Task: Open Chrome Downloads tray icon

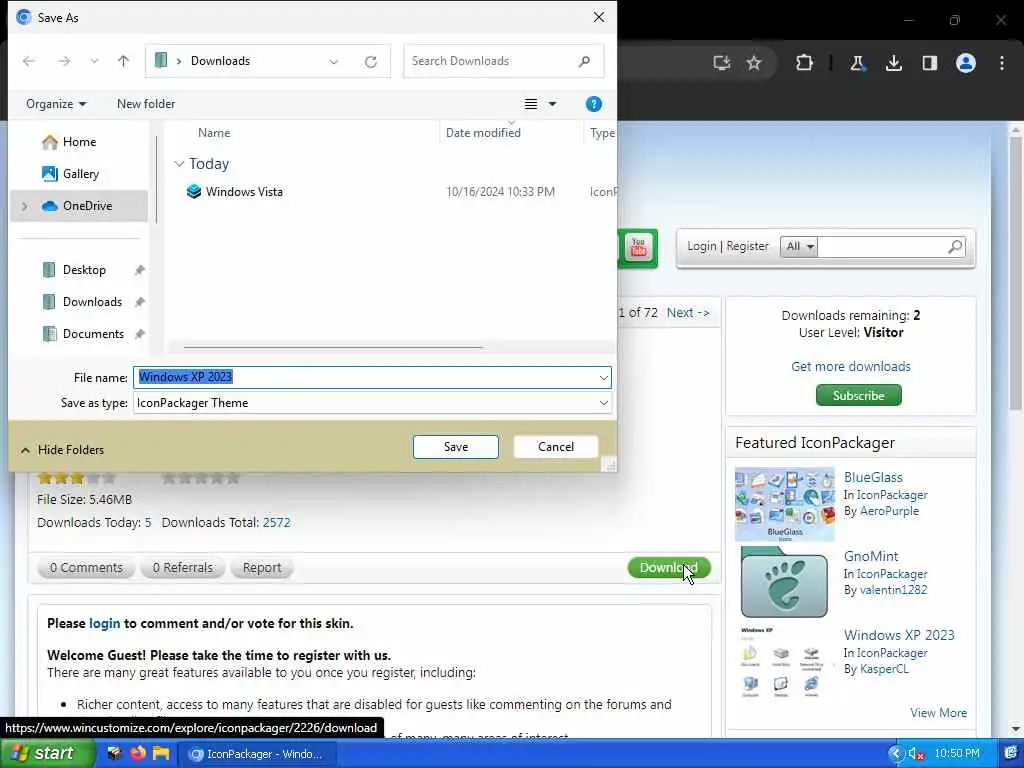Action: point(893,63)
